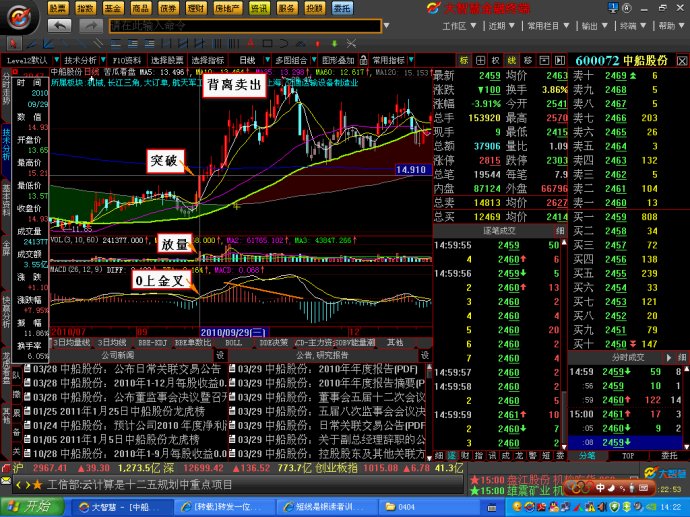Click the 分时成交 panel play arrow

[x=669, y=358]
